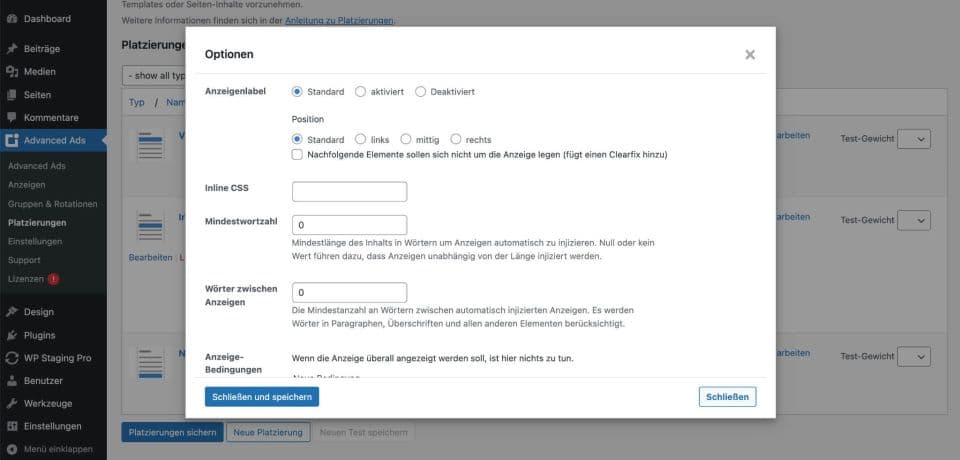960x460 pixels.
Task: Enable the Clearfix checkbox
Action: pos(298,155)
